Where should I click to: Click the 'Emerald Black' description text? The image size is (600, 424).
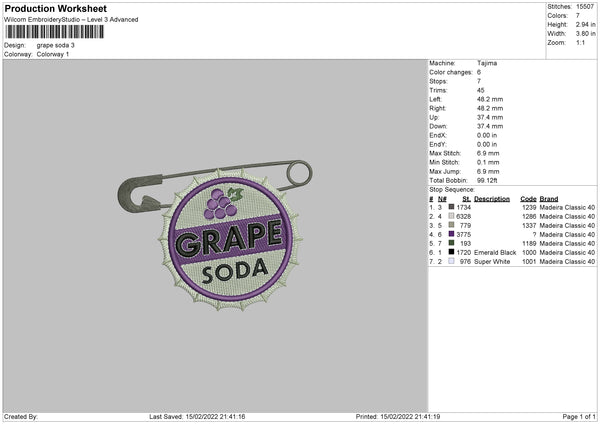[495, 253]
